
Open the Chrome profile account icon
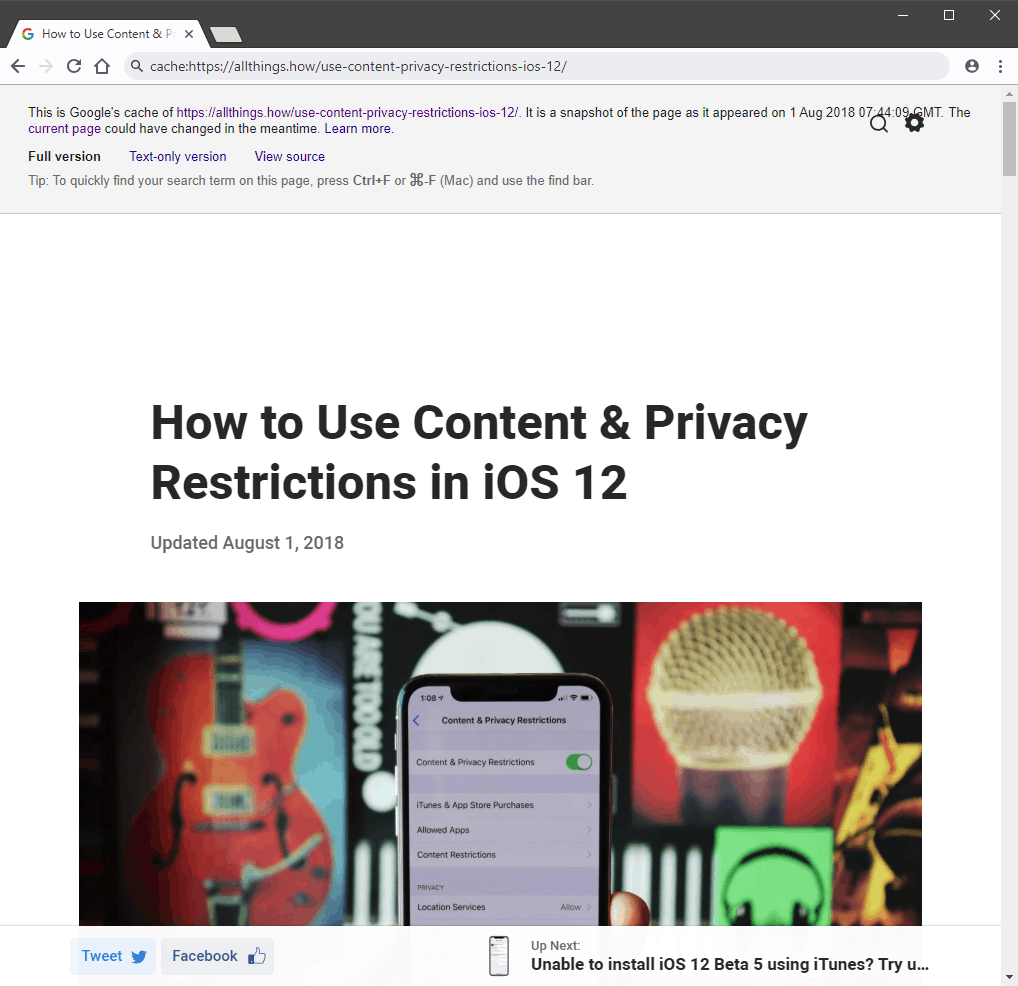pos(971,66)
